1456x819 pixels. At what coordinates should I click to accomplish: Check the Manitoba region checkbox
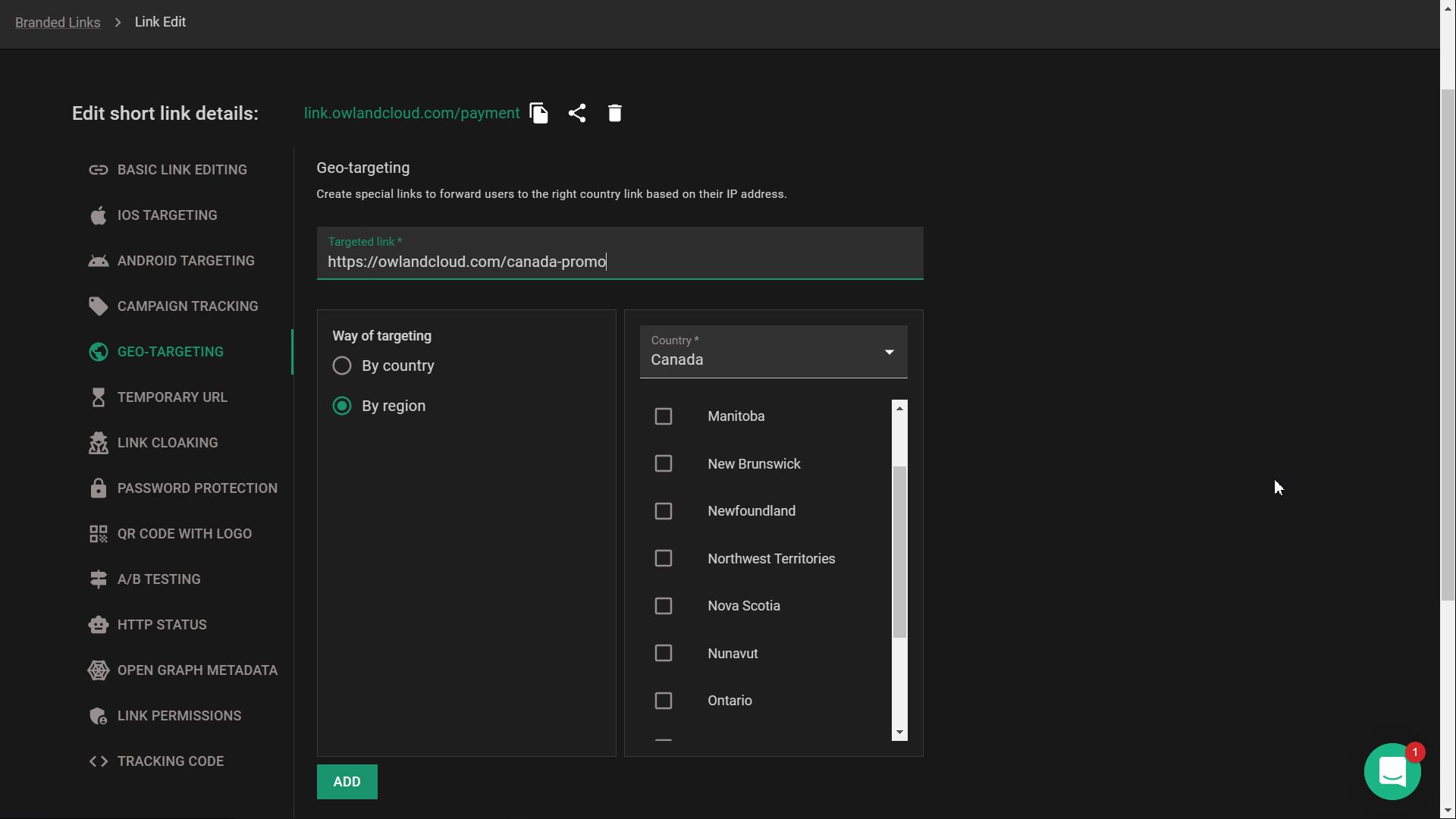(x=664, y=416)
